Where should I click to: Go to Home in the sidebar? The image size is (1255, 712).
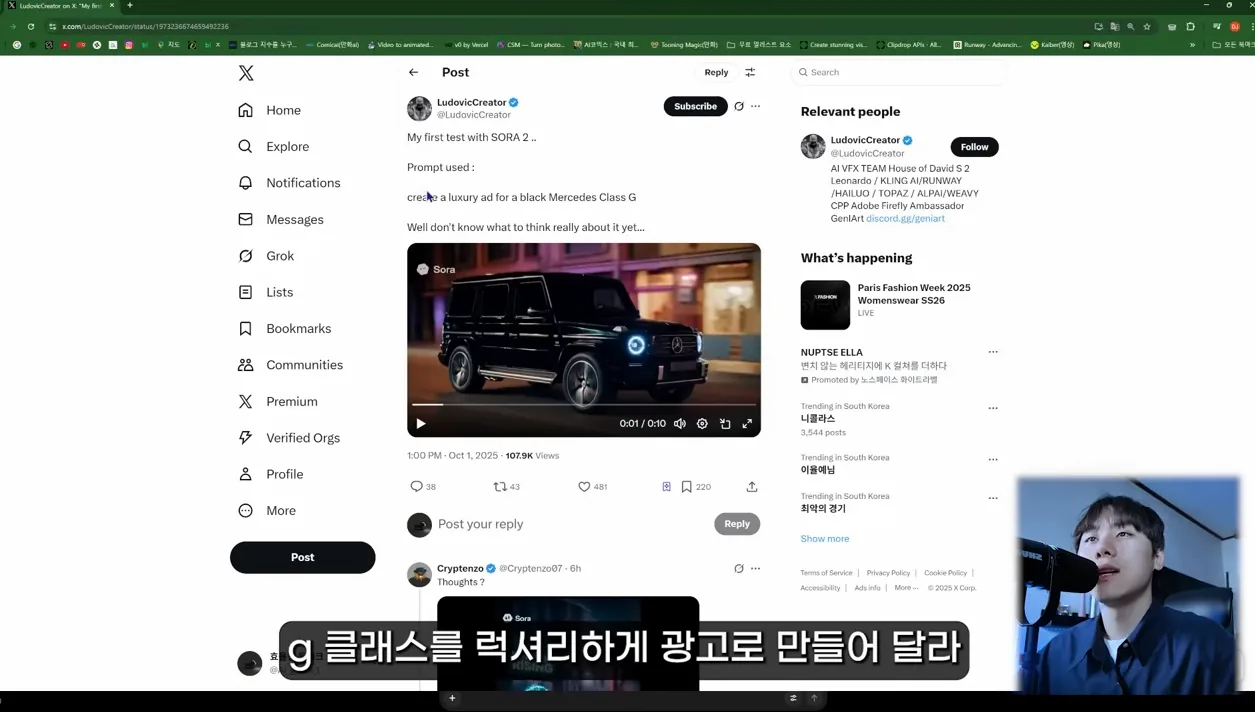pos(269,110)
